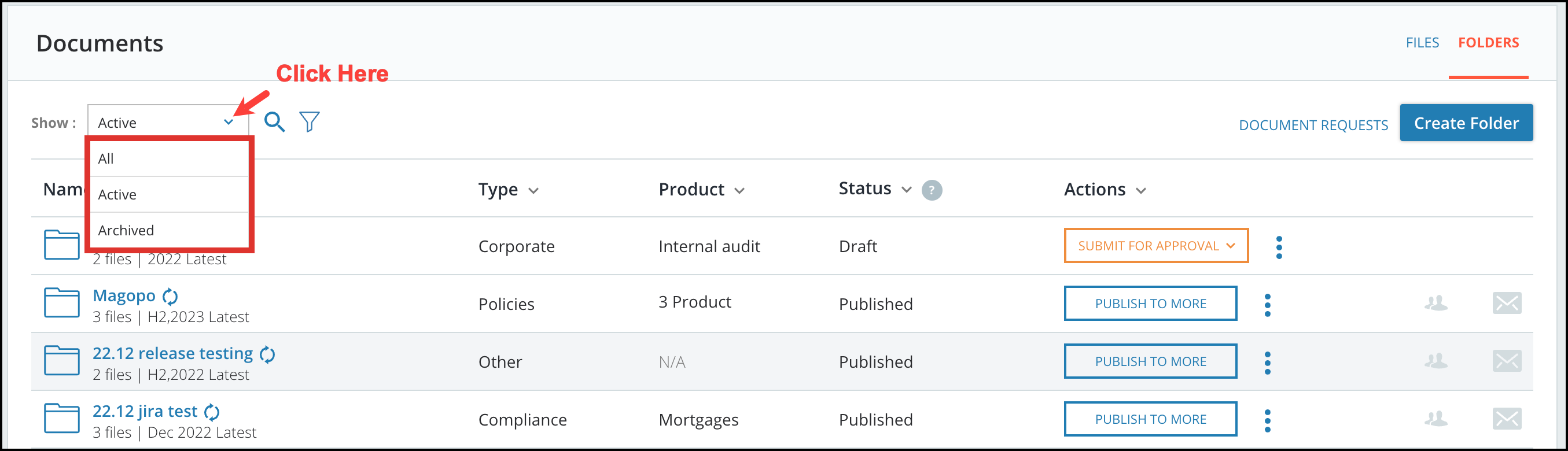Viewport: 1568px width, 451px height.
Task: Click the Compliance type cell
Action: coord(522,420)
